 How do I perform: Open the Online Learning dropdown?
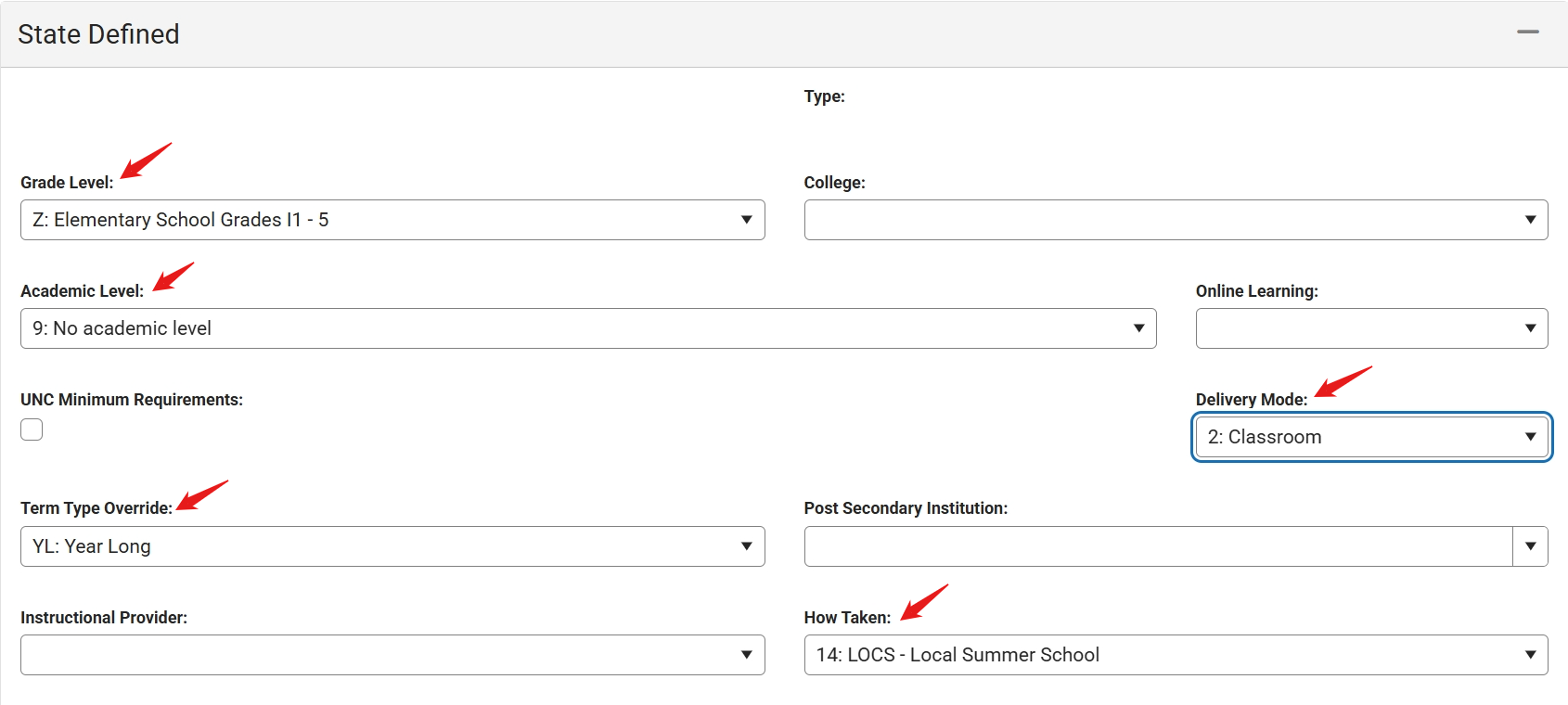coord(1371,328)
